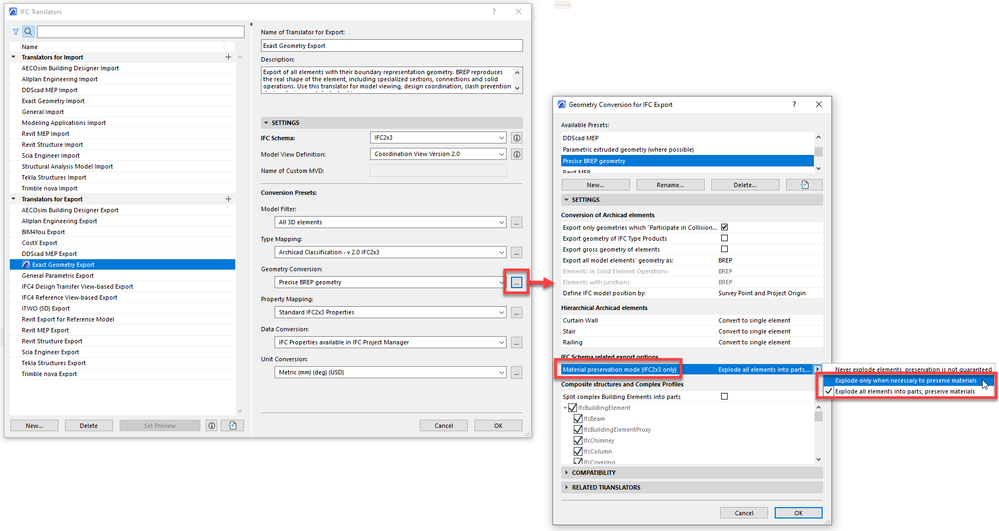
Task: Click the help question mark in IFC Translators title bar
Action: [x=494, y=11]
